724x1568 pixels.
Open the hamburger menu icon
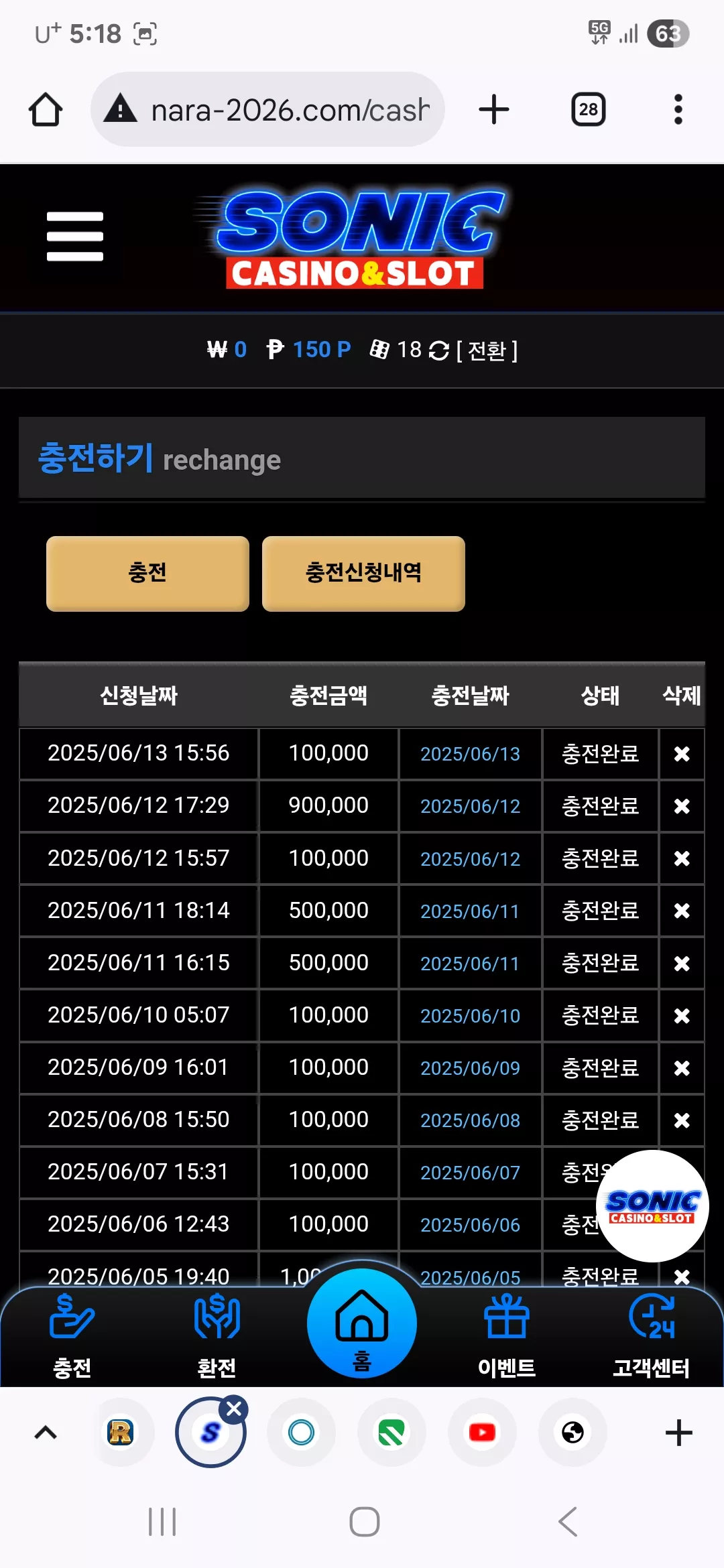pos(75,237)
